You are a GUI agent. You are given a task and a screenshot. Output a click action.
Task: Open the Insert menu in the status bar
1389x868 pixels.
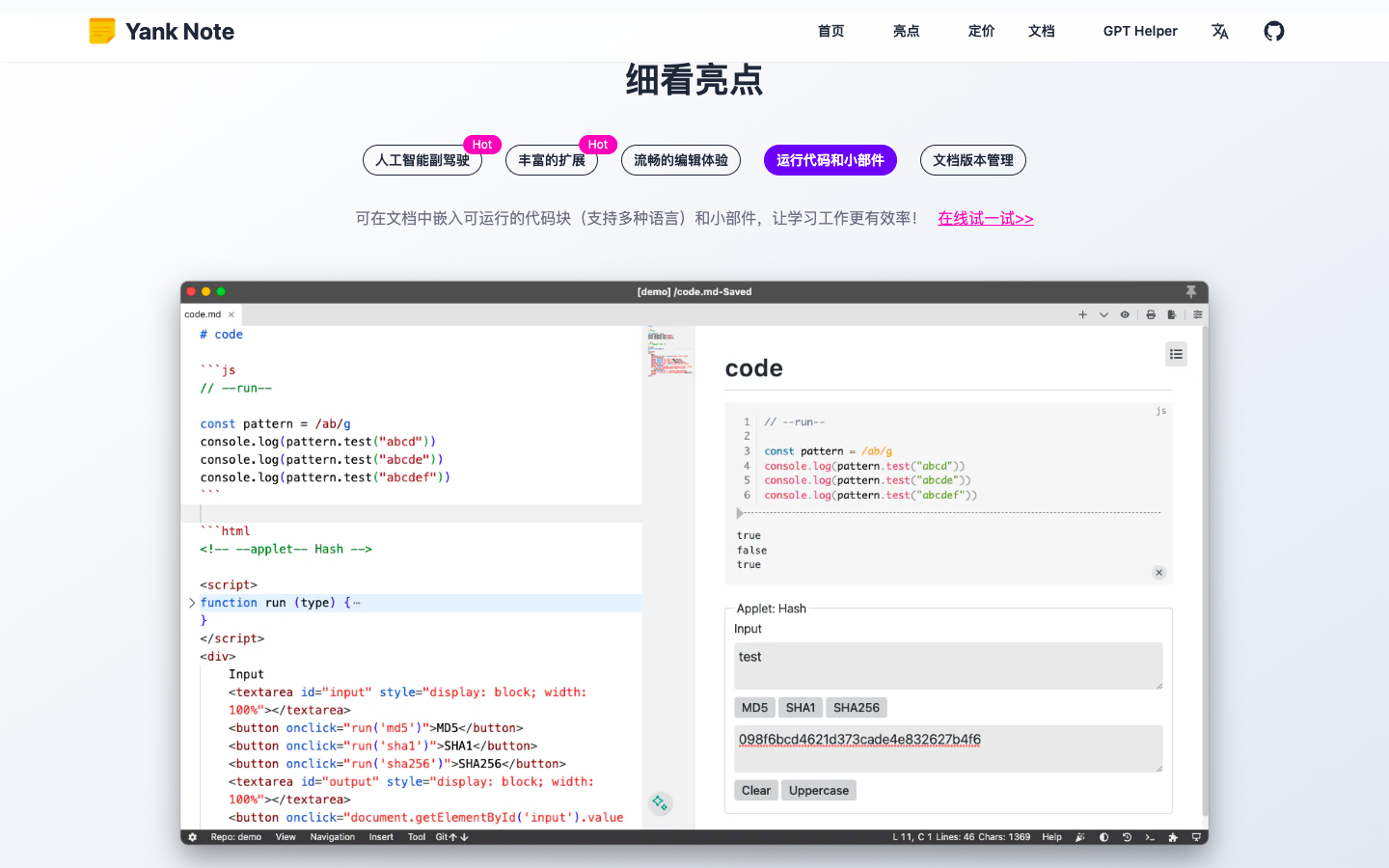[x=381, y=837]
